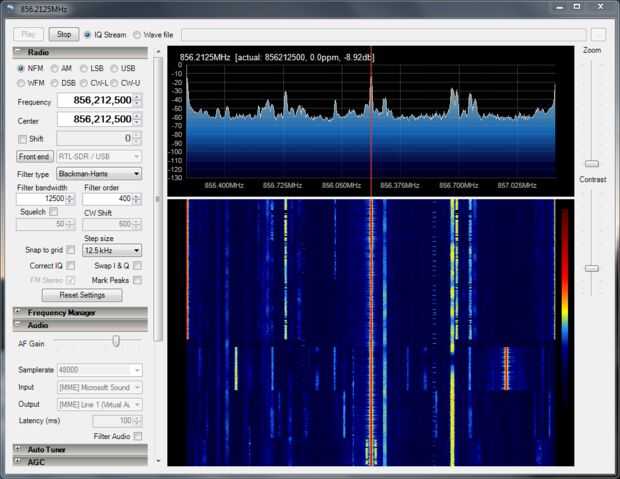
Task: Select the AM demodulation mode
Action: pos(55,68)
